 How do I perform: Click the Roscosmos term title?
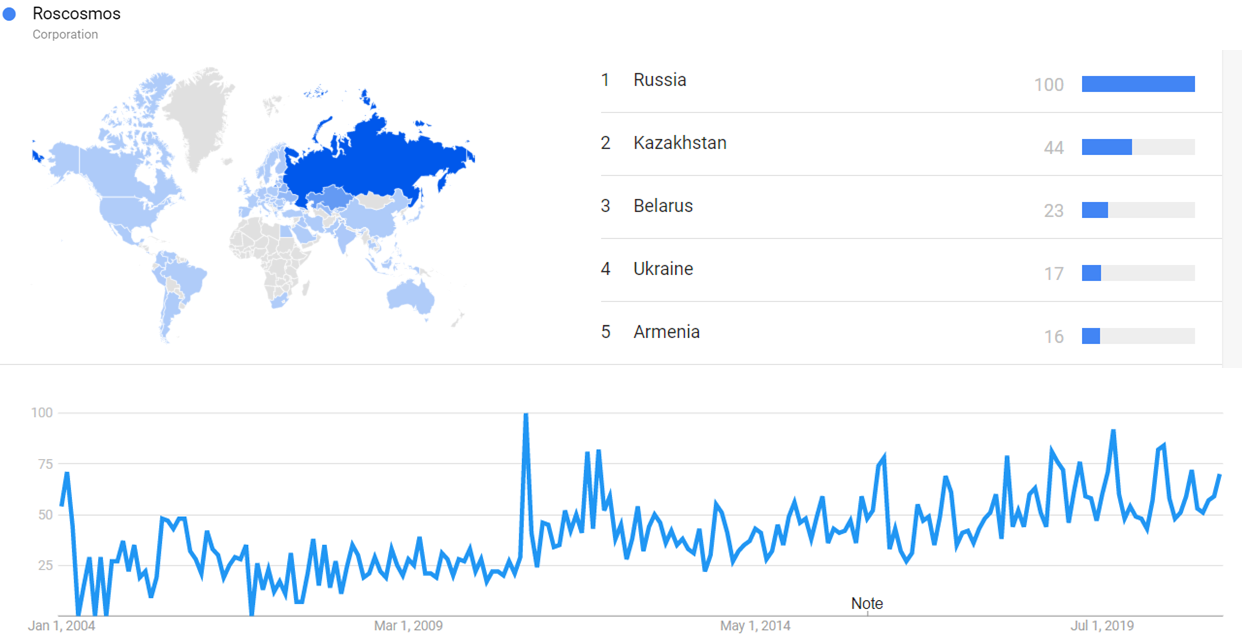point(77,14)
